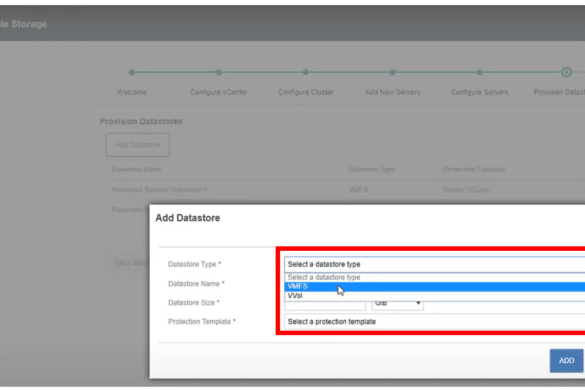Pick the 'Select a datastore type' placeholder option
585x390 pixels.
435,277
